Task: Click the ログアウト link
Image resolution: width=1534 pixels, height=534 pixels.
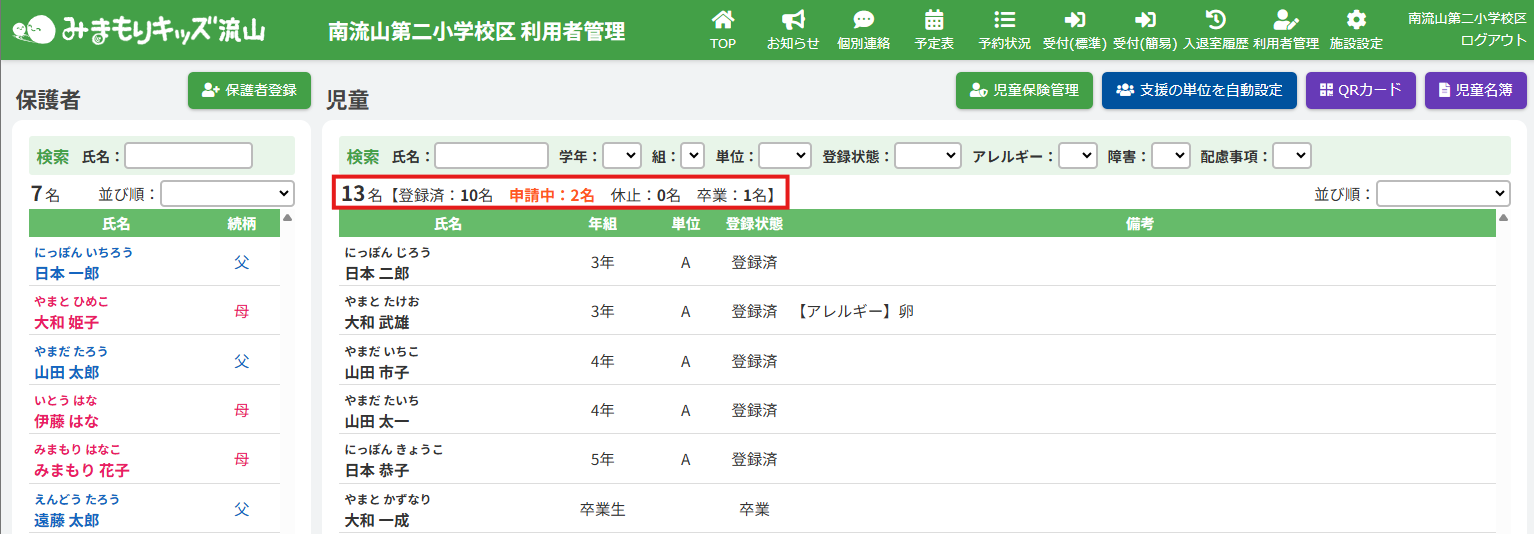Action: coord(1493,40)
